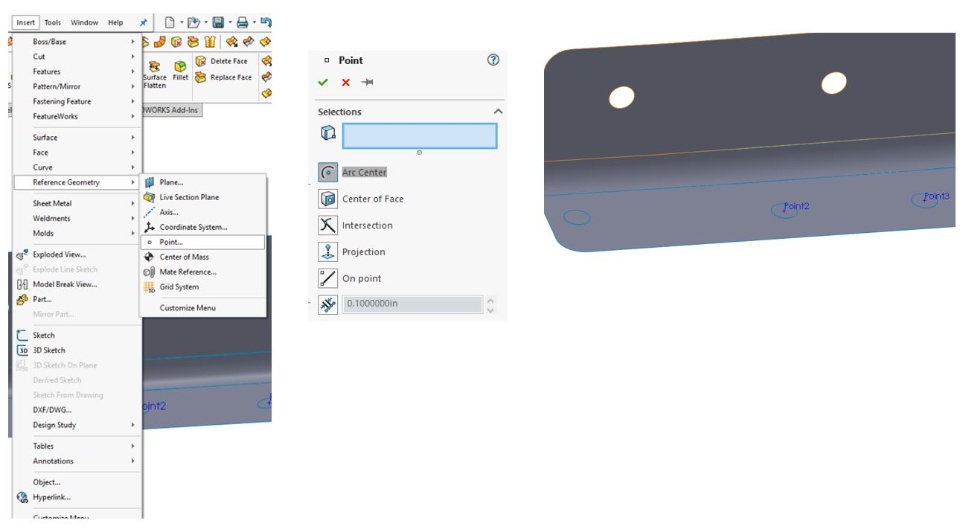Click the pushpin keep-visible icon
Screen dimensions: 960x529
tap(367, 82)
